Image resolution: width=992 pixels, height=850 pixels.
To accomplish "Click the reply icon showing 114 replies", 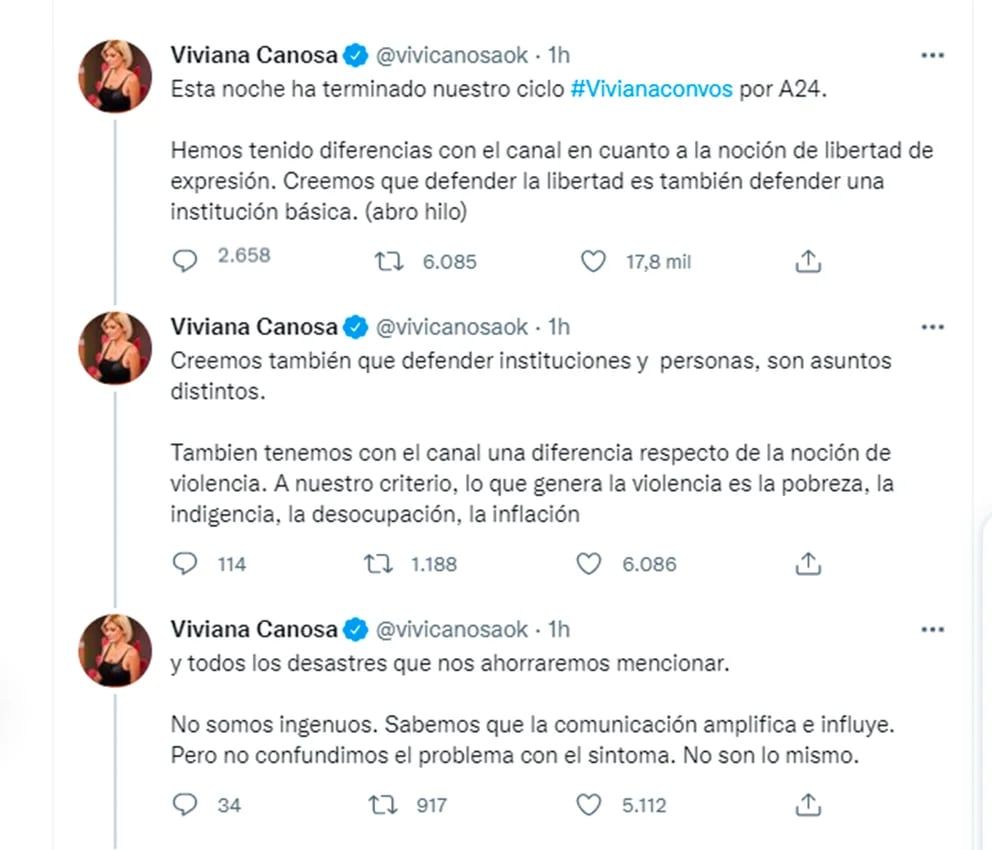I will coord(185,564).
